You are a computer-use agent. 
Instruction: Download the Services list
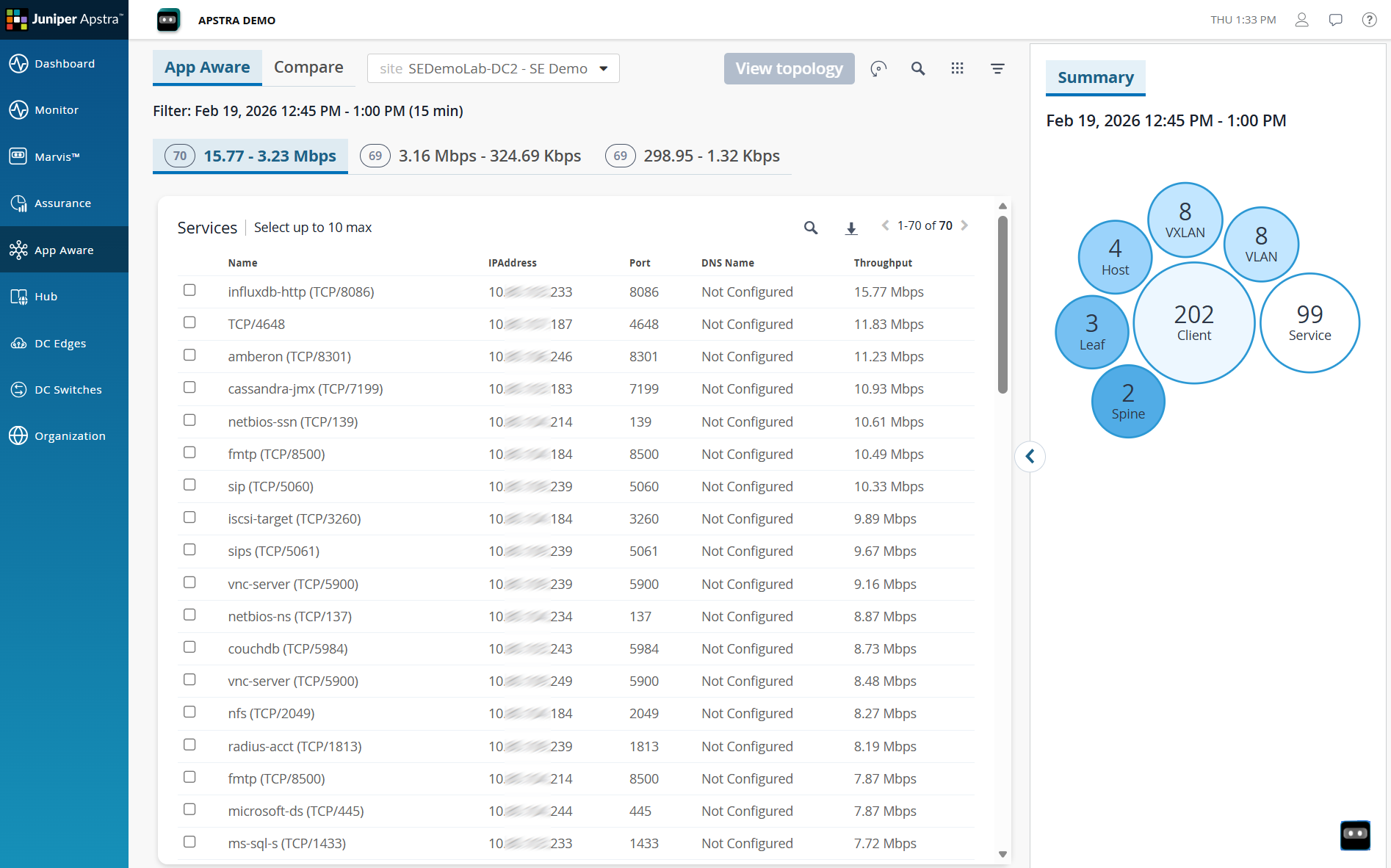851,228
